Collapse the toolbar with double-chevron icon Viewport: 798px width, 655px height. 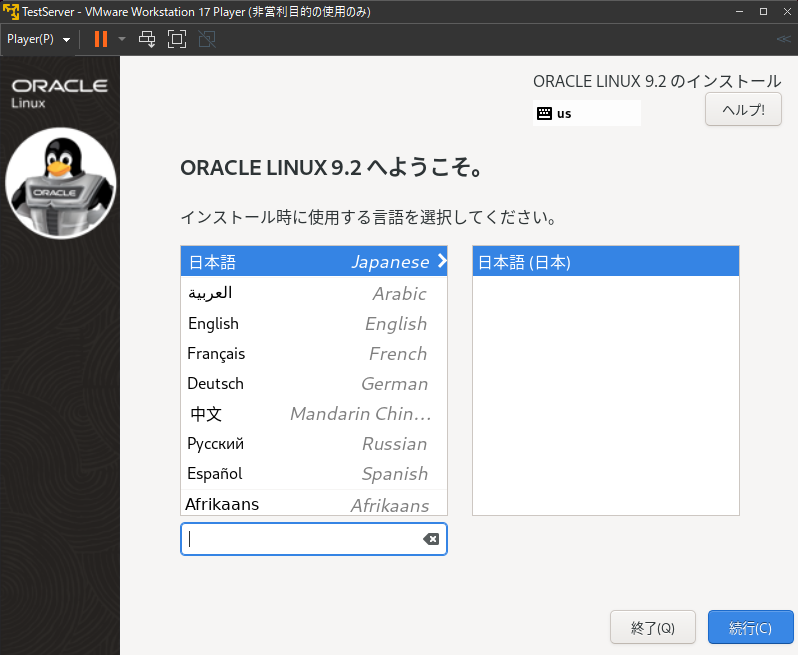click(x=783, y=39)
